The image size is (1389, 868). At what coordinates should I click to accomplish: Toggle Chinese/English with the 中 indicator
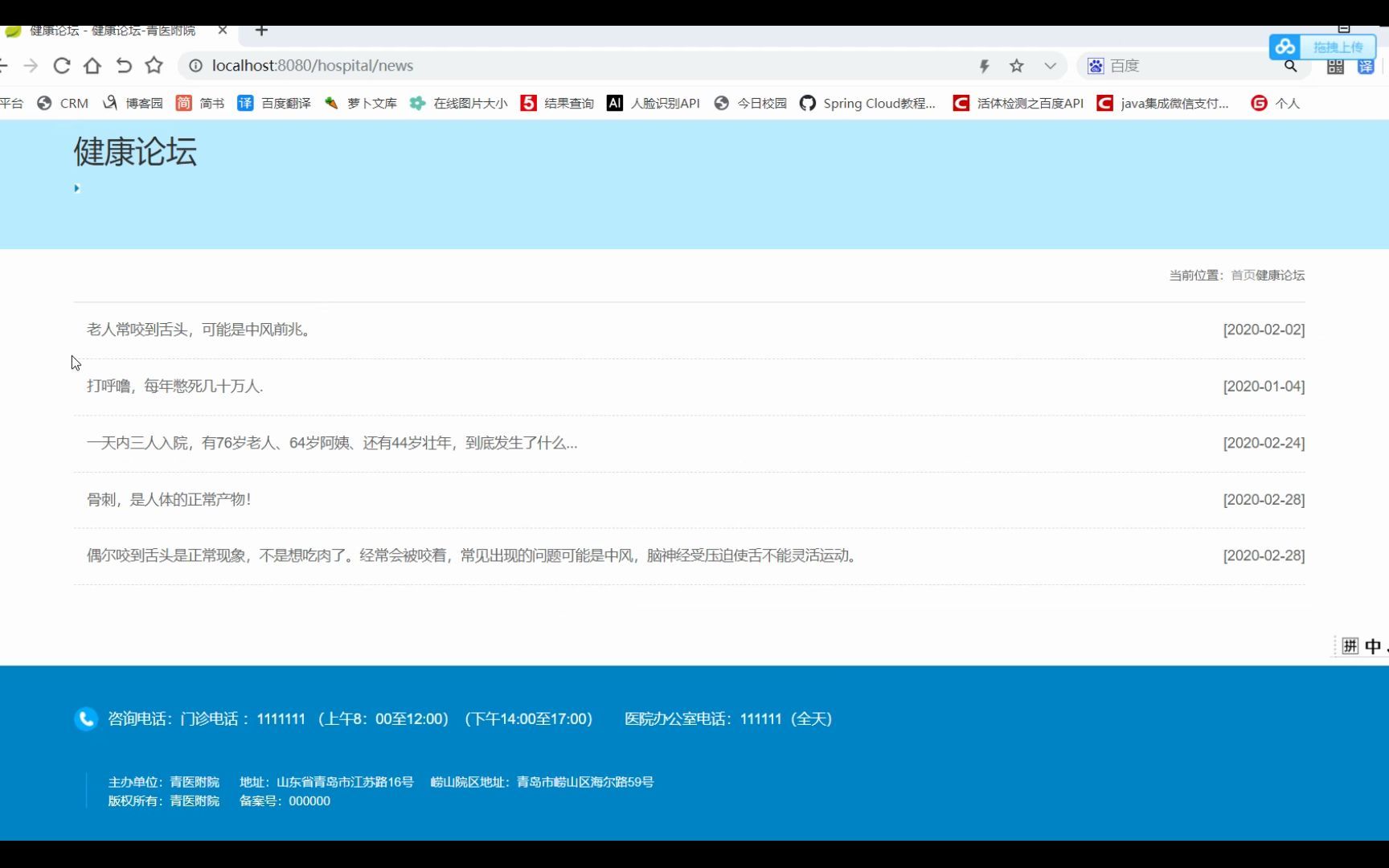tap(1371, 646)
